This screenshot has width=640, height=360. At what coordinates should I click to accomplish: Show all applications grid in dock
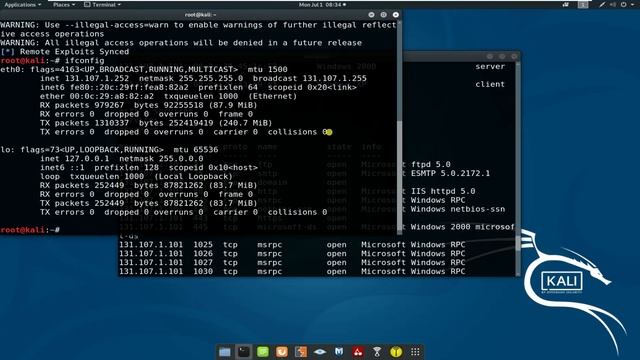415,352
